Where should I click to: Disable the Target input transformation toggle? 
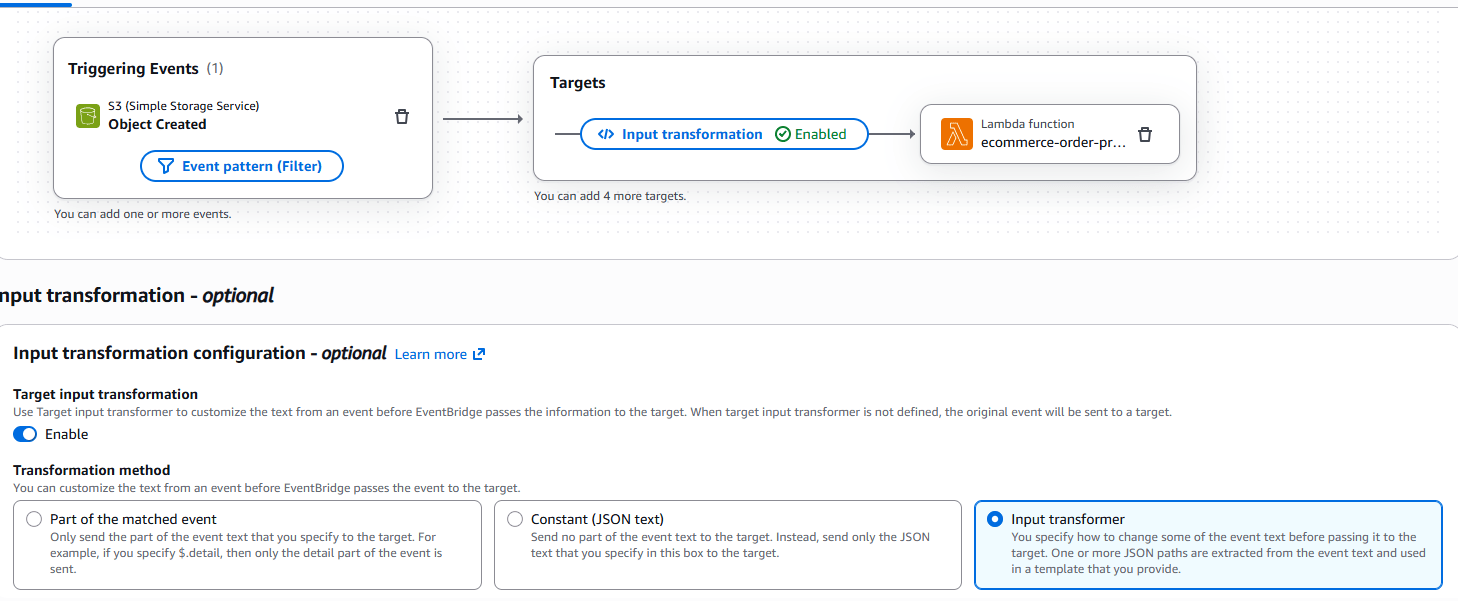25,434
